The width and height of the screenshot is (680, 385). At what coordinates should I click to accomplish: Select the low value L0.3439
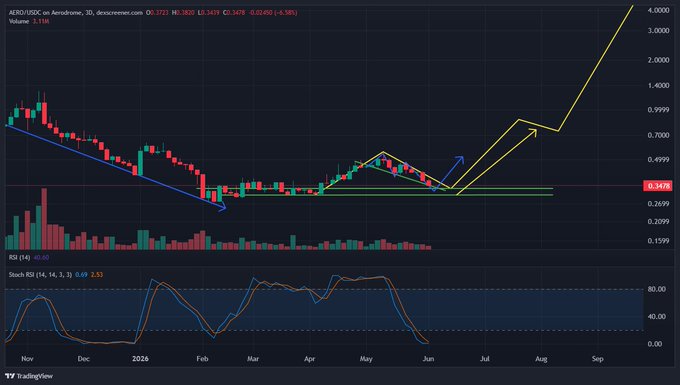coord(209,13)
